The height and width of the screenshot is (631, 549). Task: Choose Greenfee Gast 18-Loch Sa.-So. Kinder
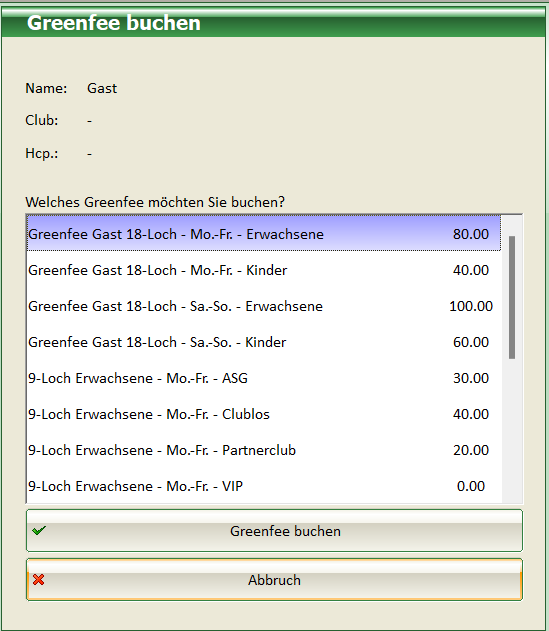point(264,342)
